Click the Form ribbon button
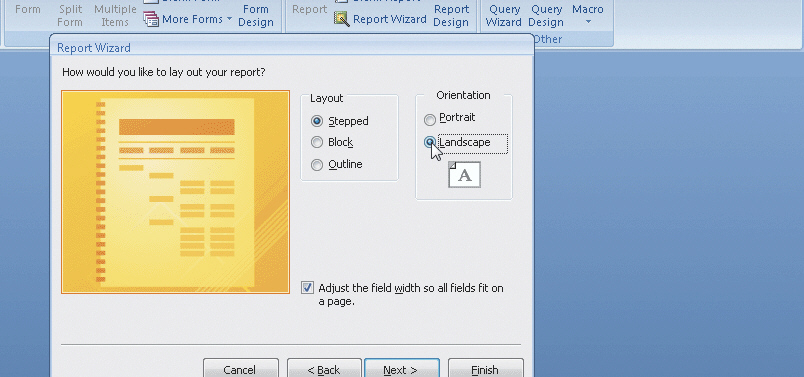This screenshot has height=377, width=804. coord(28,9)
